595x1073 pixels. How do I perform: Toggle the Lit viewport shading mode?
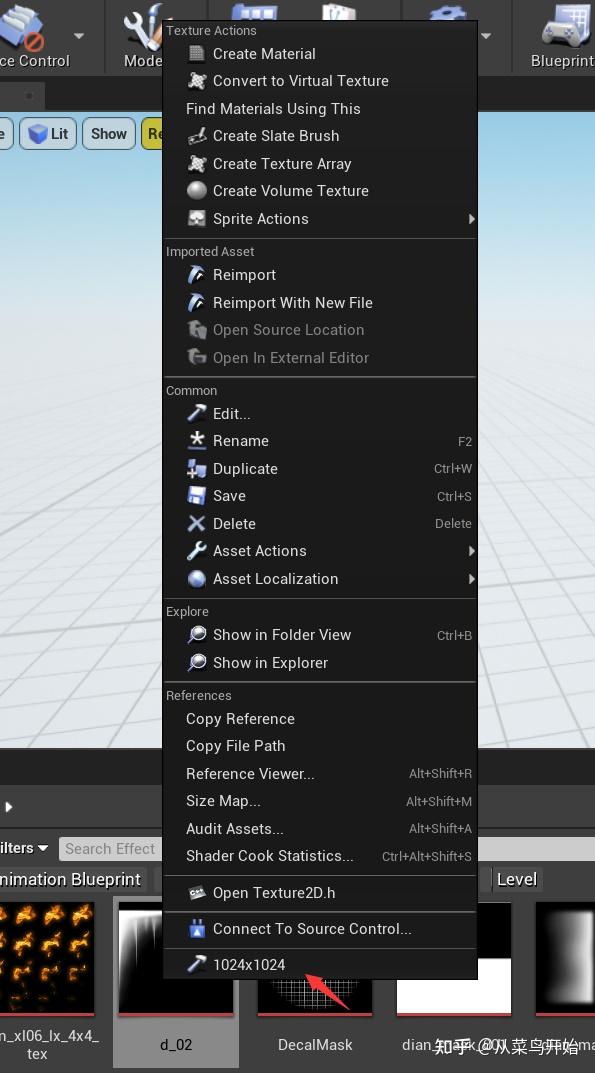[x=48, y=133]
